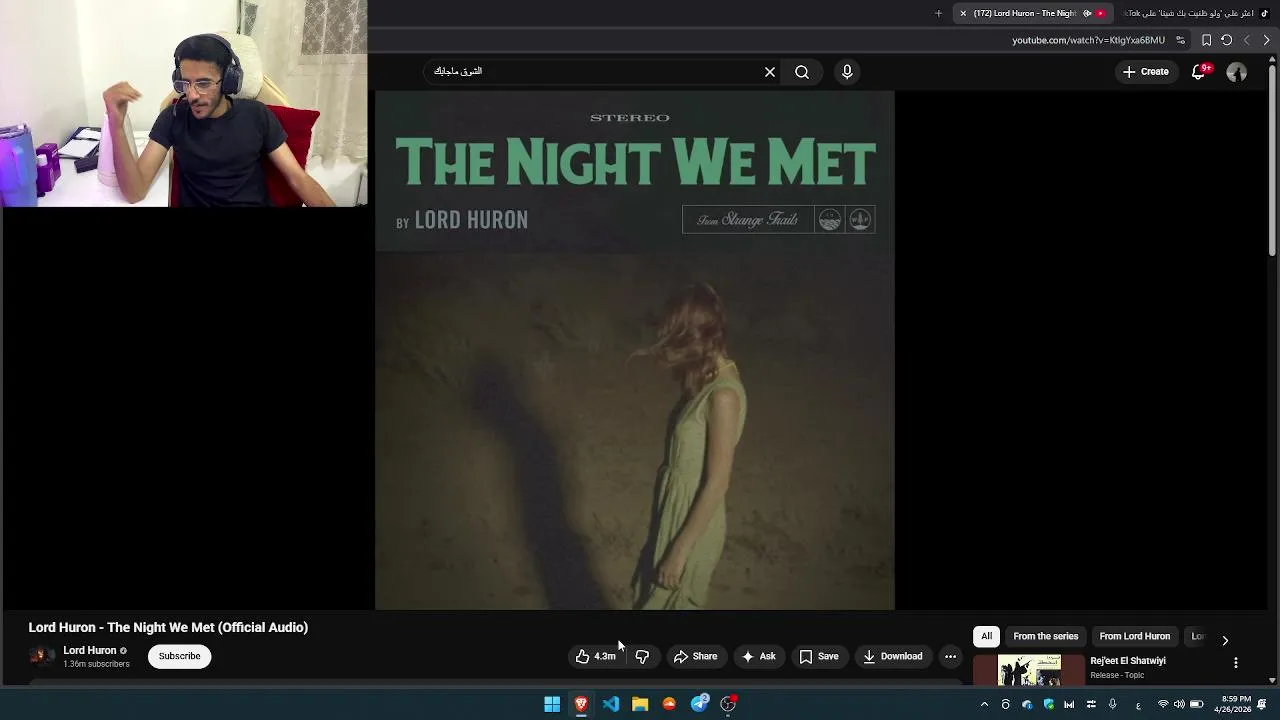Open the Reje'eet El Shatwiyi title
1280x720 pixels.
1128,661
